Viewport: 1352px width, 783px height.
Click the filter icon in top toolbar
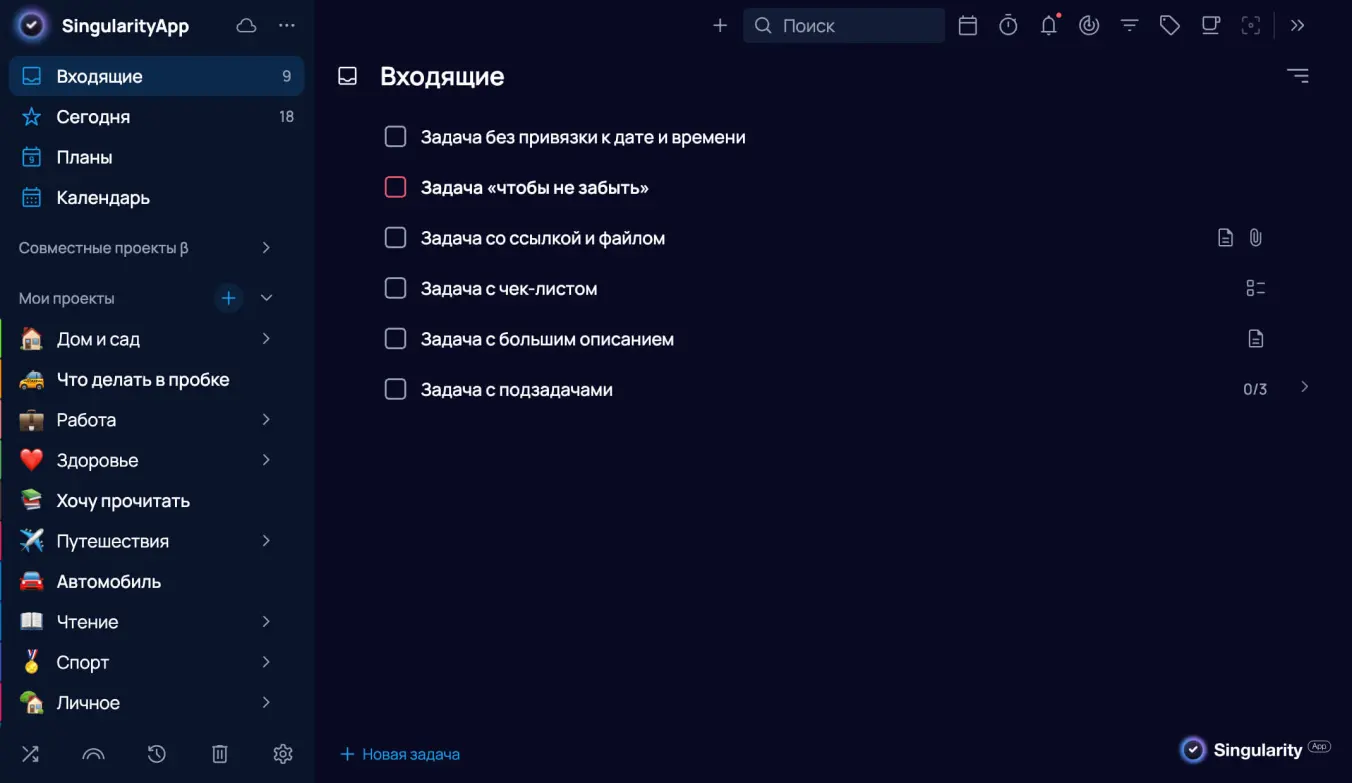pos(1129,26)
